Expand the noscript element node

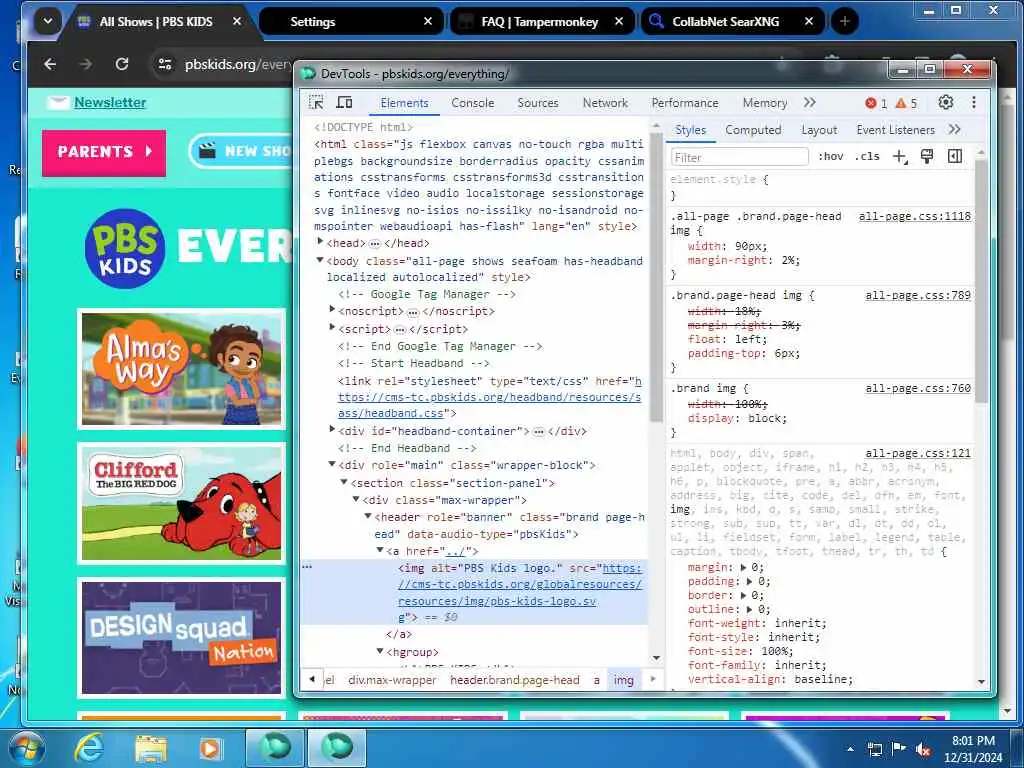click(332, 310)
